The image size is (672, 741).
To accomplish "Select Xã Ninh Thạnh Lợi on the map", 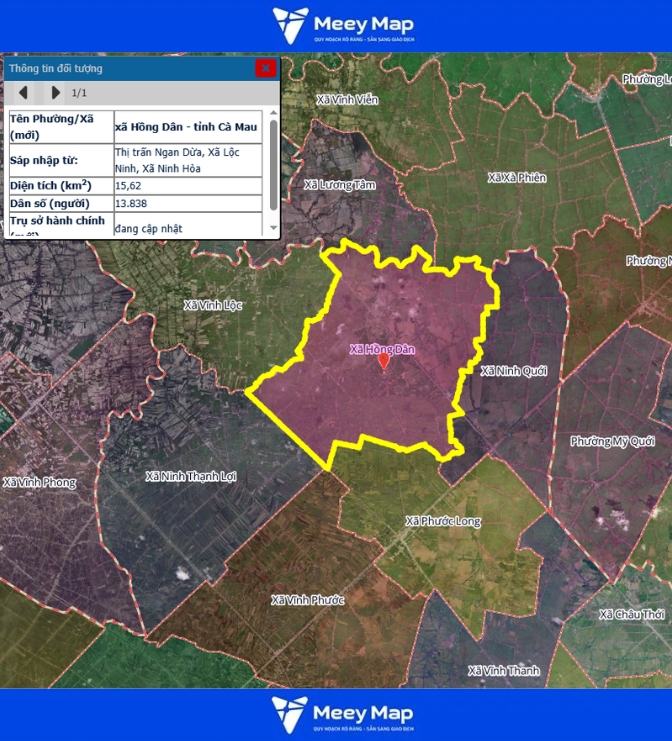I will (190, 476).
